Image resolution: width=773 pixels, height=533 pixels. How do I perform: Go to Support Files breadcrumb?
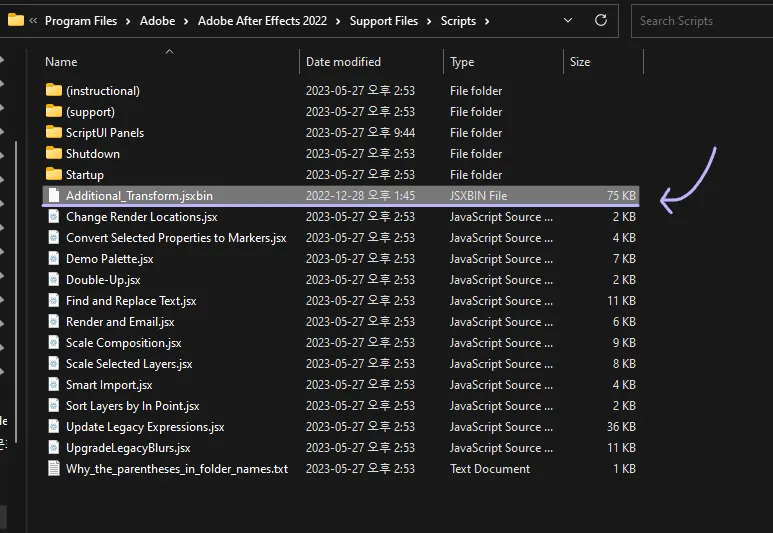point(384,21)
